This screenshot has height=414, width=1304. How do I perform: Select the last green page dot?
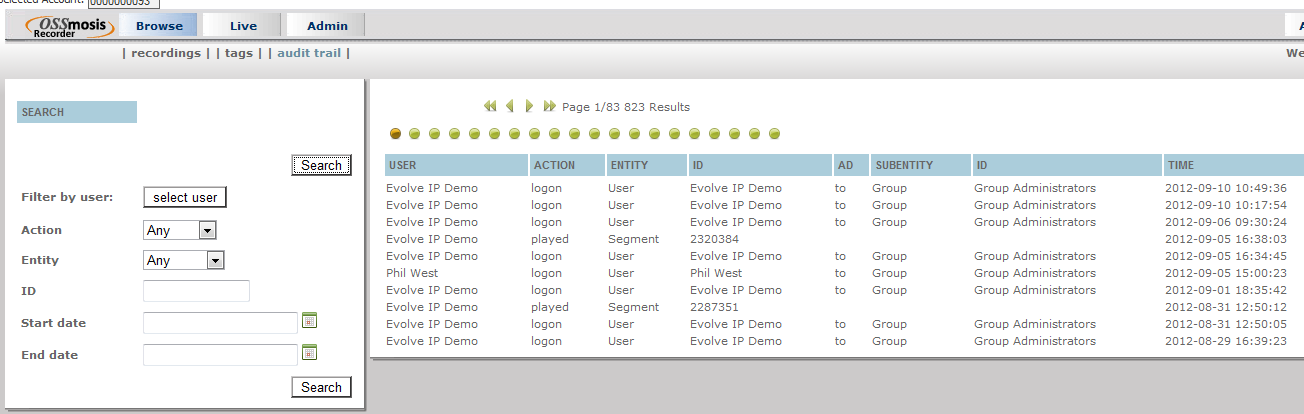[x=775, y=133]
